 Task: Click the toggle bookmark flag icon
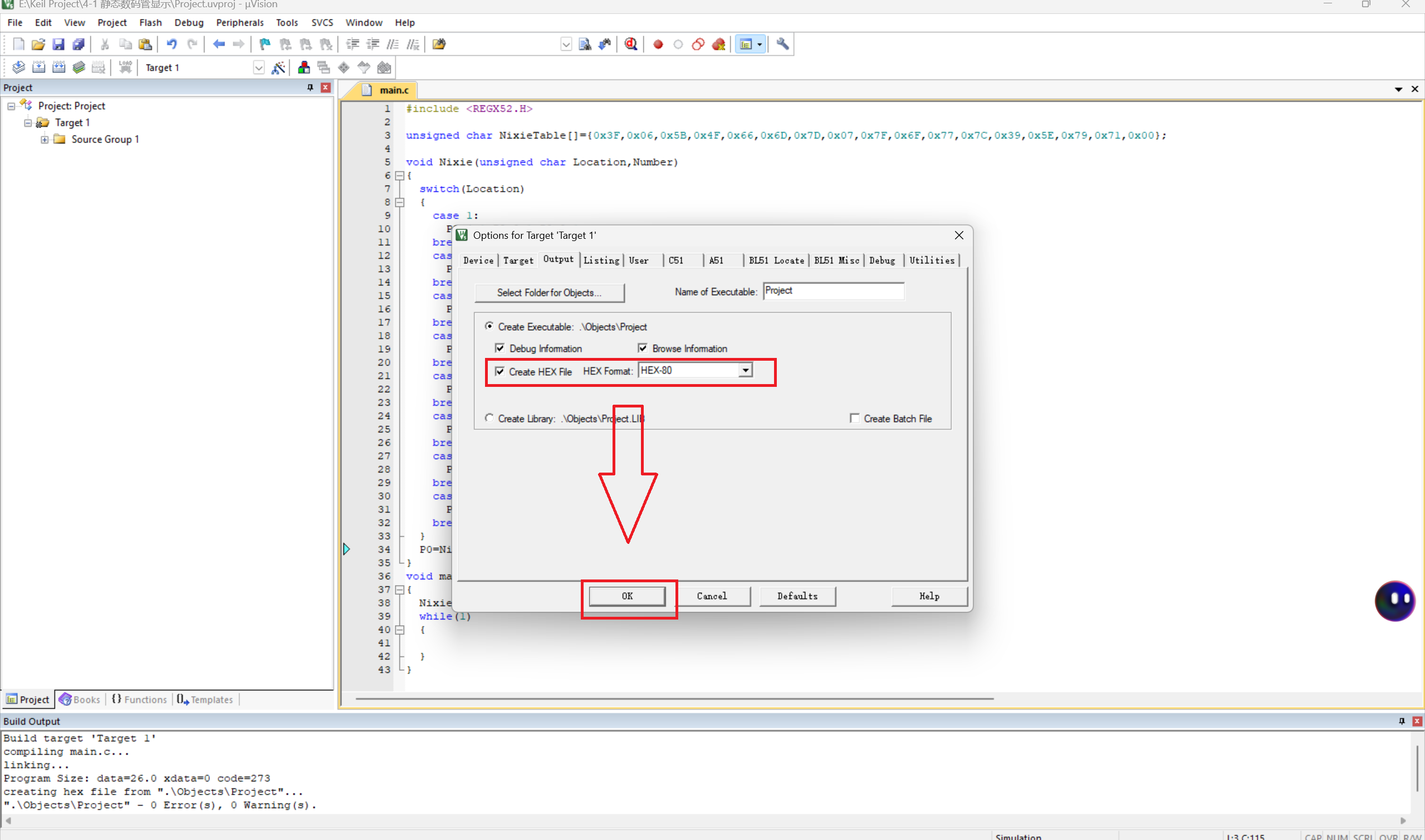click(265, 44)
